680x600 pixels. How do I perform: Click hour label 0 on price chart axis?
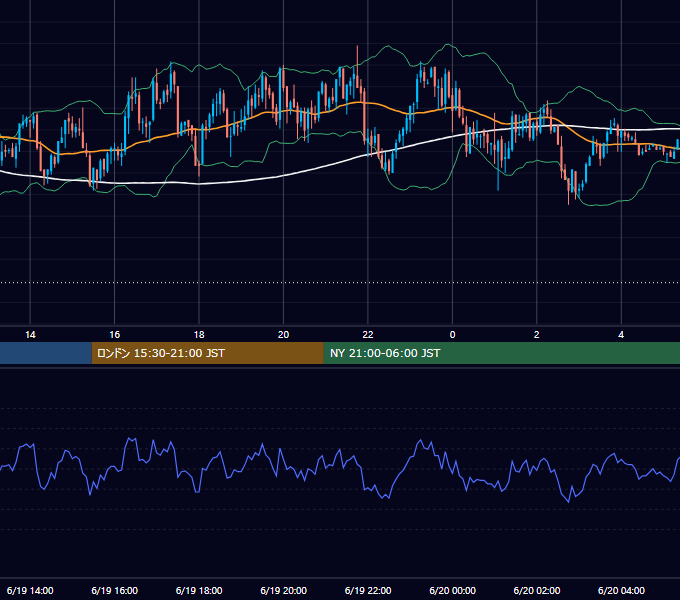[x=452, y=335]
